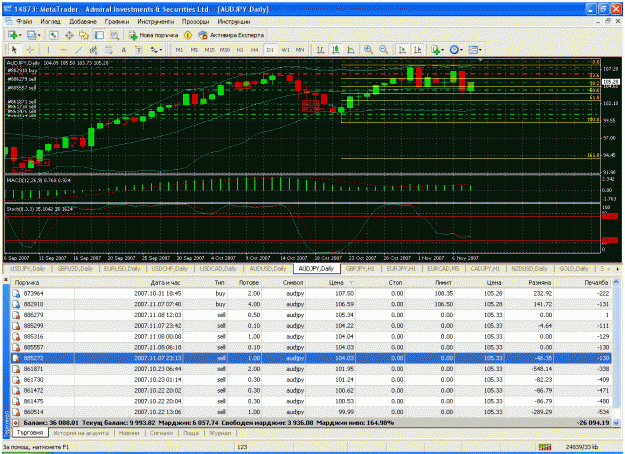Select Candlesticks chart display icon

[336, 50]
